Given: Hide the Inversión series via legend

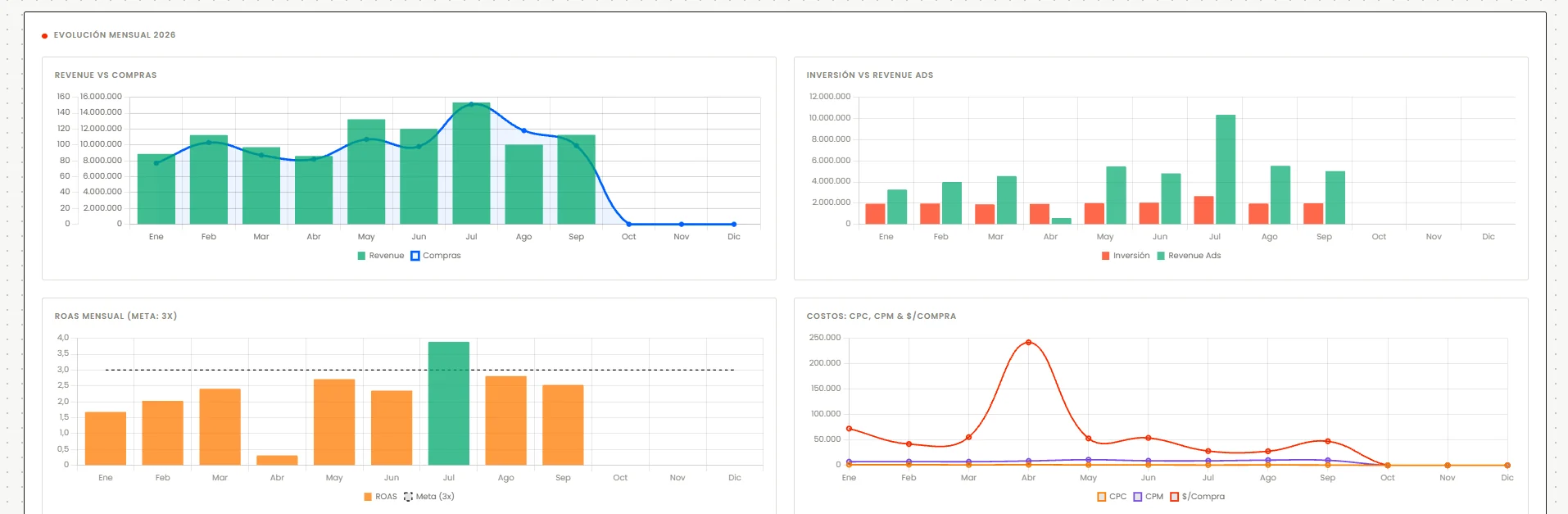Looking at the screenshot, I should tap(1126, 256).
